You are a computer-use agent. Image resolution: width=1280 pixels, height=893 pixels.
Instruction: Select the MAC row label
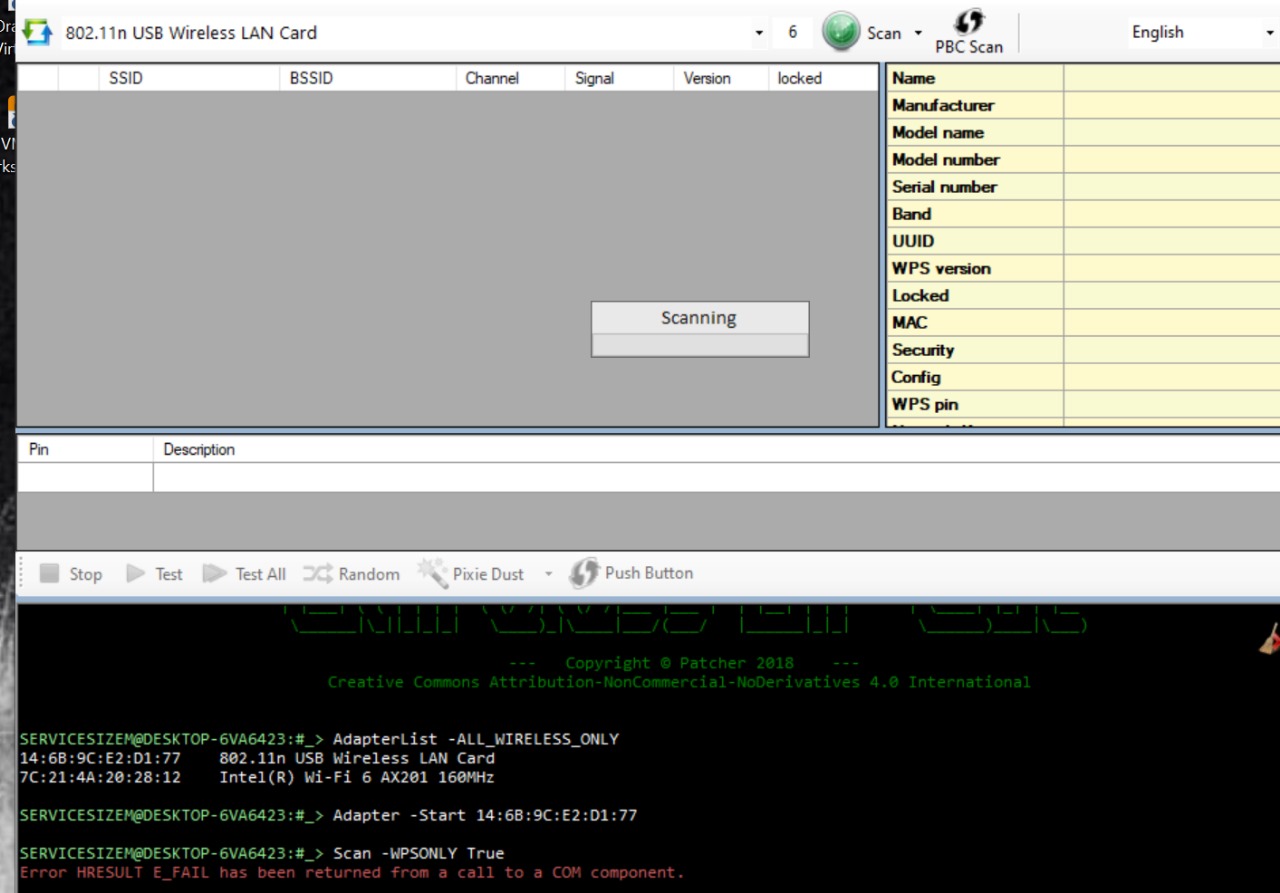(909, 322)
